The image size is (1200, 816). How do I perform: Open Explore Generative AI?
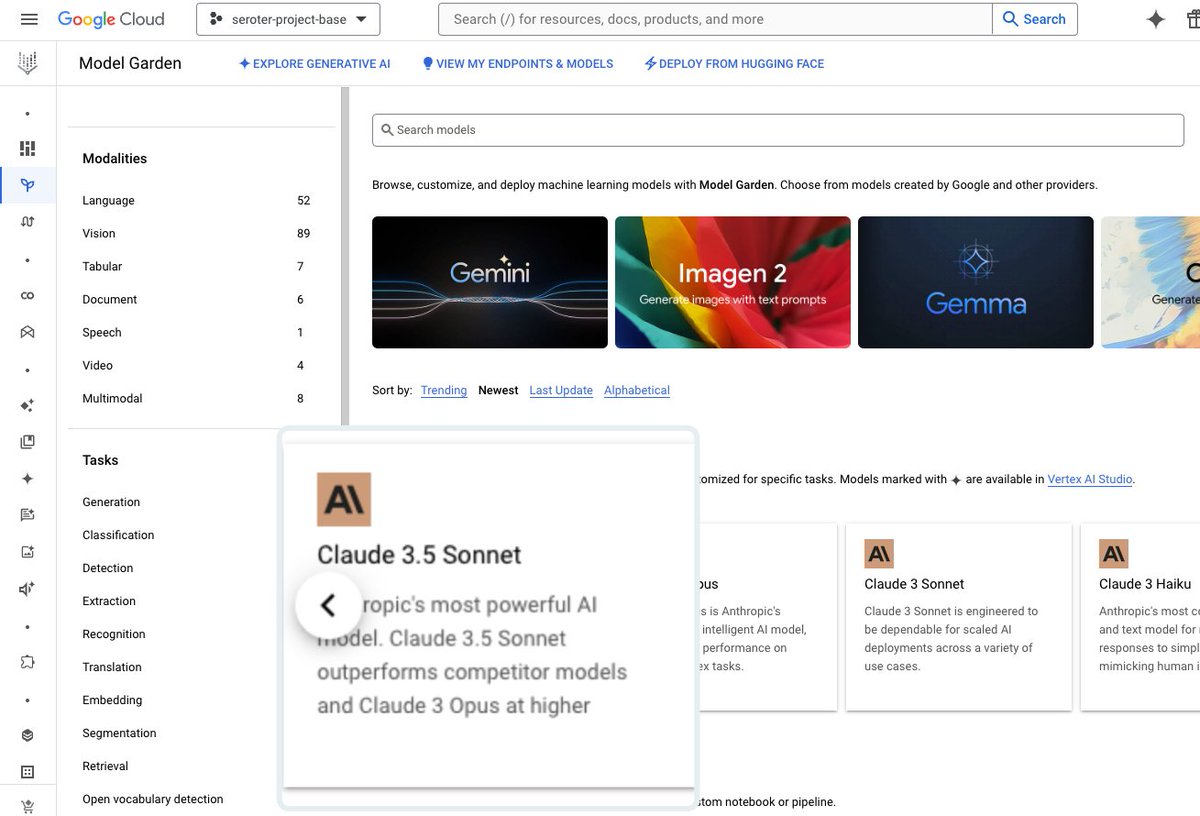314,64
